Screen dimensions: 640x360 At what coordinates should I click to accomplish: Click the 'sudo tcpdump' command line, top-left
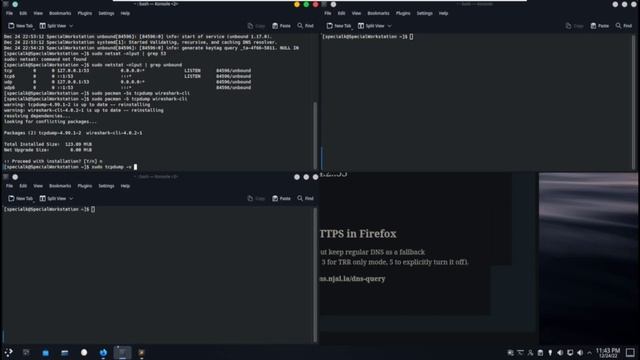click(70, 167)
